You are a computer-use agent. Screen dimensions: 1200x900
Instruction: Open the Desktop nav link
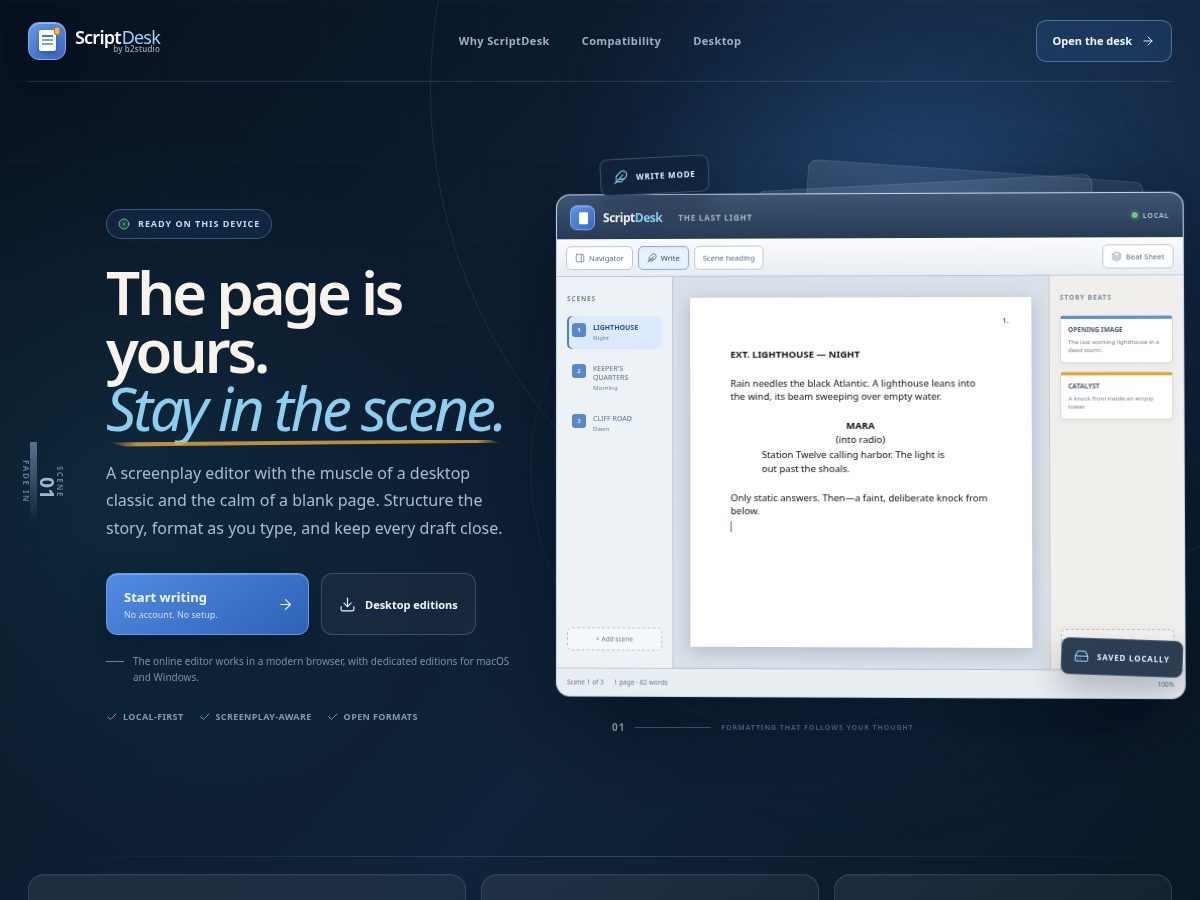(x=717, y=41)
